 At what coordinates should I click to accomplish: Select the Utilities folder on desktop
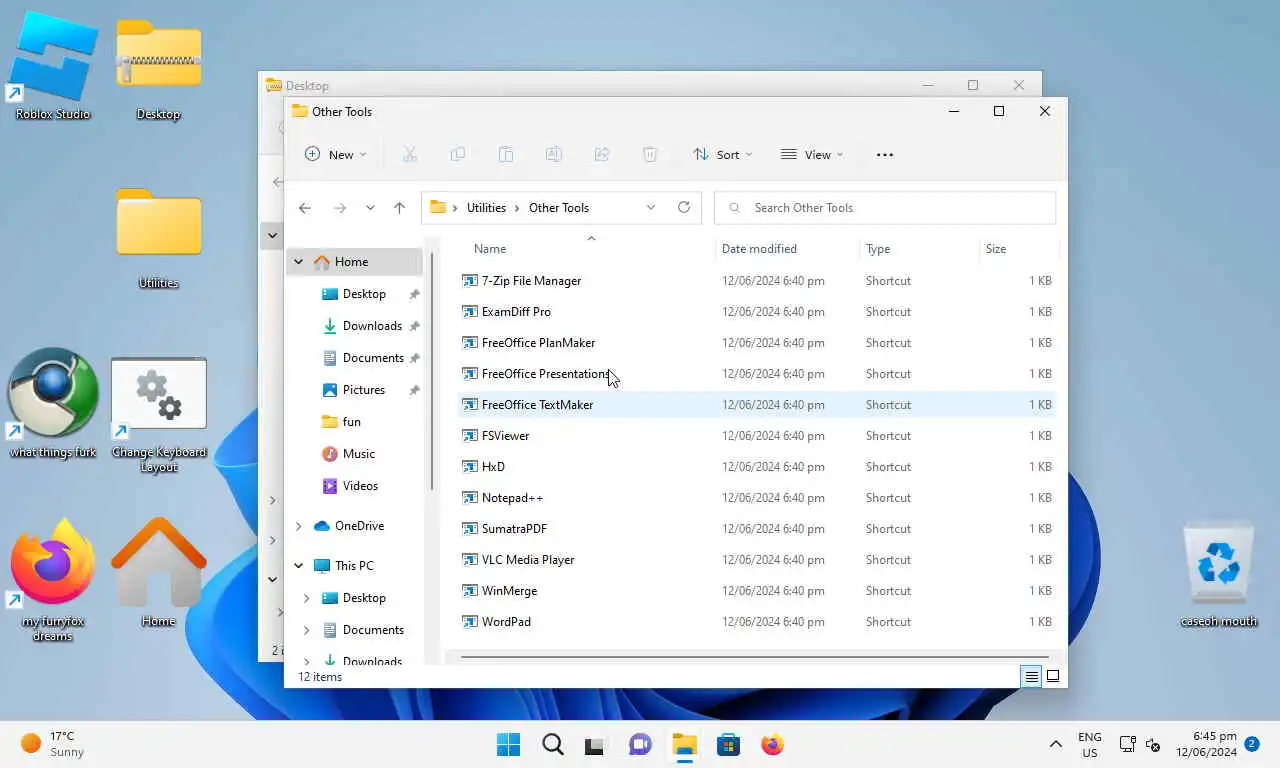point(158,237)
